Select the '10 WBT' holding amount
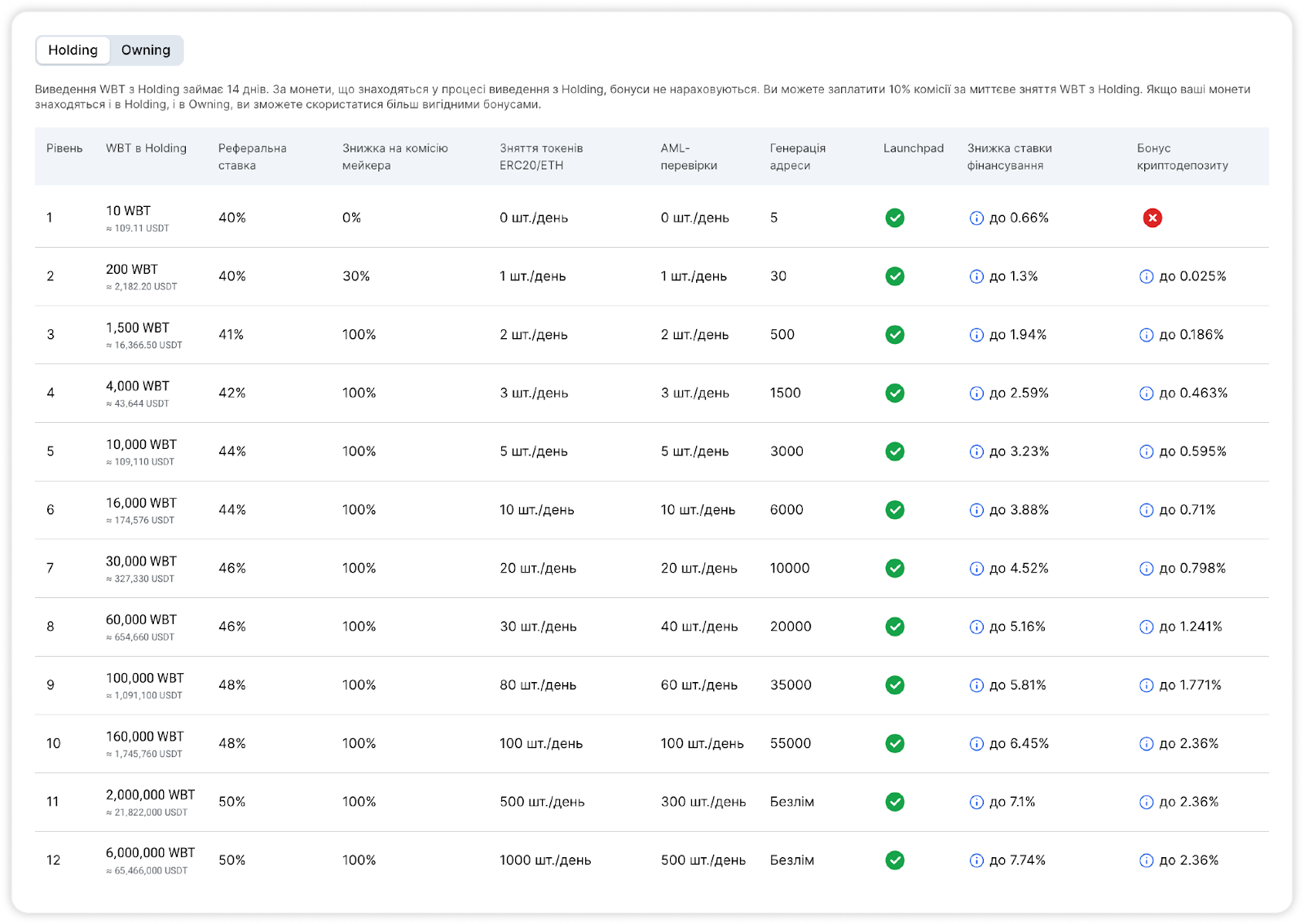This screenshot has width=1304, height=924. pyautogui.click(x=128, y=211)
